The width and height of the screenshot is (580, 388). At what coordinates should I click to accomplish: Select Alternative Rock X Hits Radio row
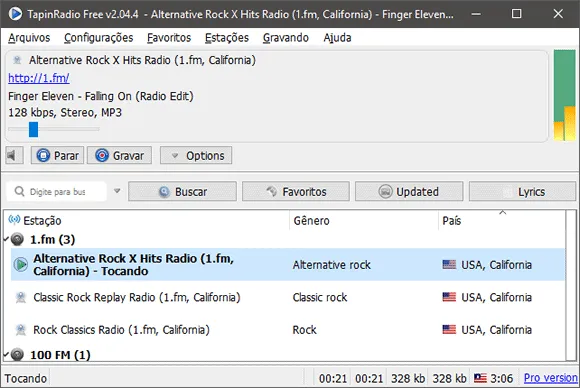[x=287, y=264]
